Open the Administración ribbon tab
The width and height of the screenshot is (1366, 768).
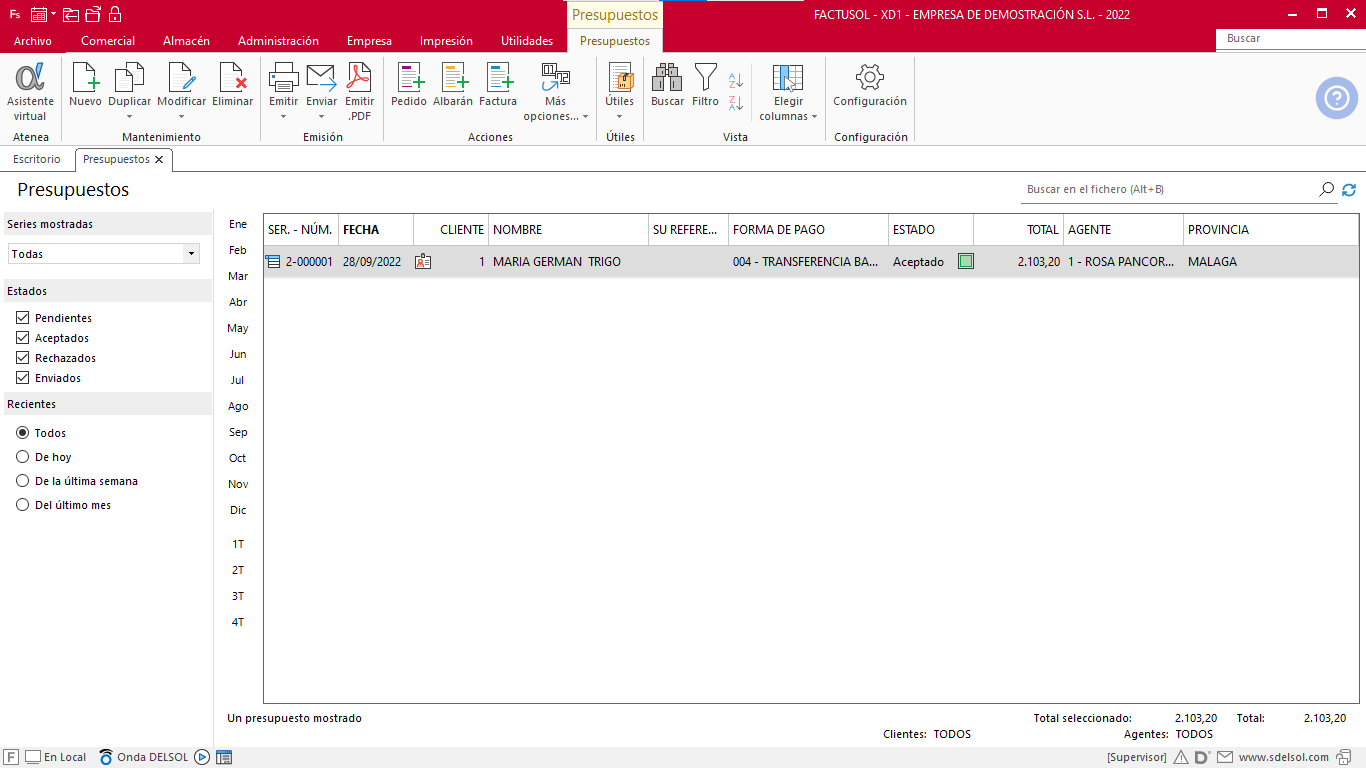[278, 41]
